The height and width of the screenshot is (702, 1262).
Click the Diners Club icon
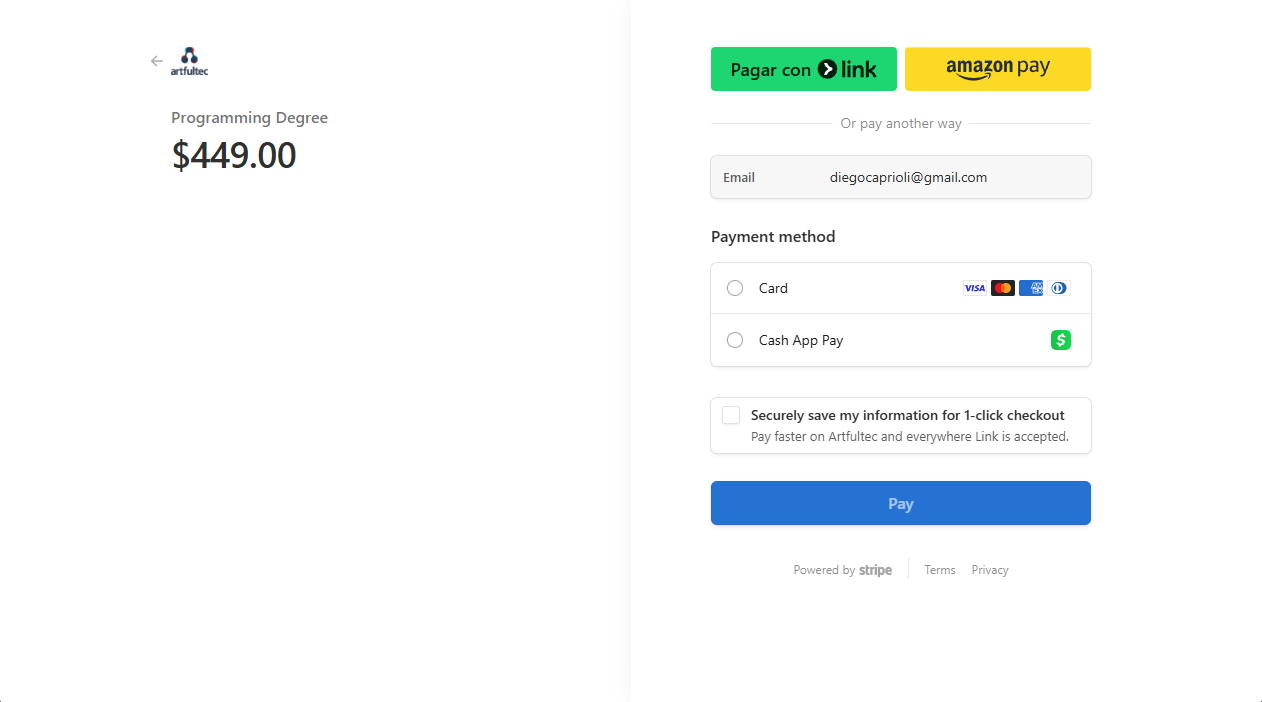pos(1059,288)
